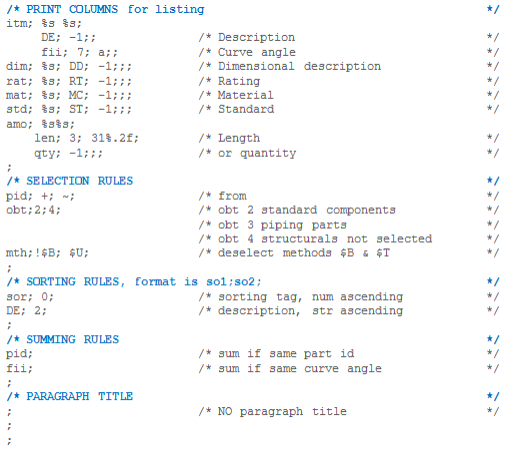Click the obt 3 piping parts comment
Viewport: 515px width, 456px height.
click(x=273, y=225)
